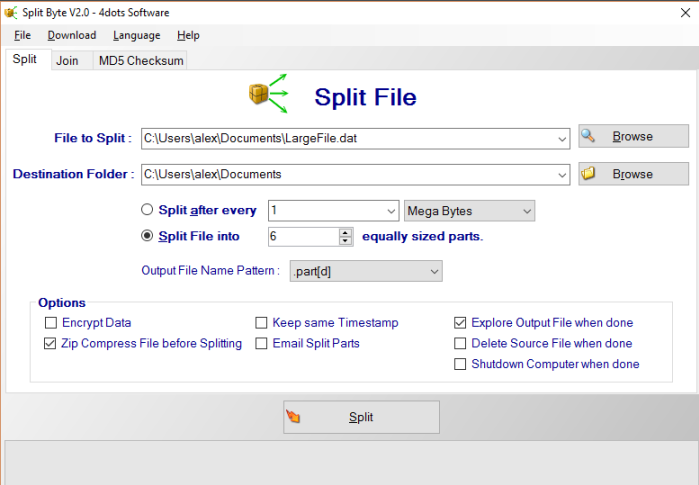Decrease number of parts with down spinner arrow

[x=345, y=241]
